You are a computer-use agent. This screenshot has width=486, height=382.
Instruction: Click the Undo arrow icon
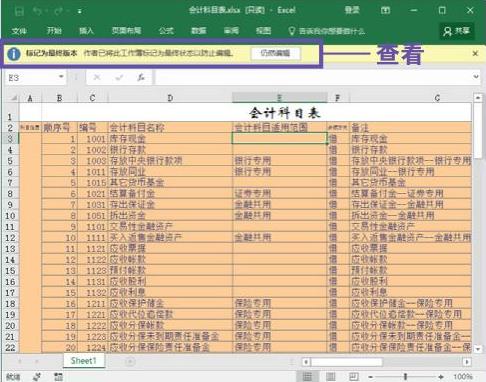coord(37,11)
